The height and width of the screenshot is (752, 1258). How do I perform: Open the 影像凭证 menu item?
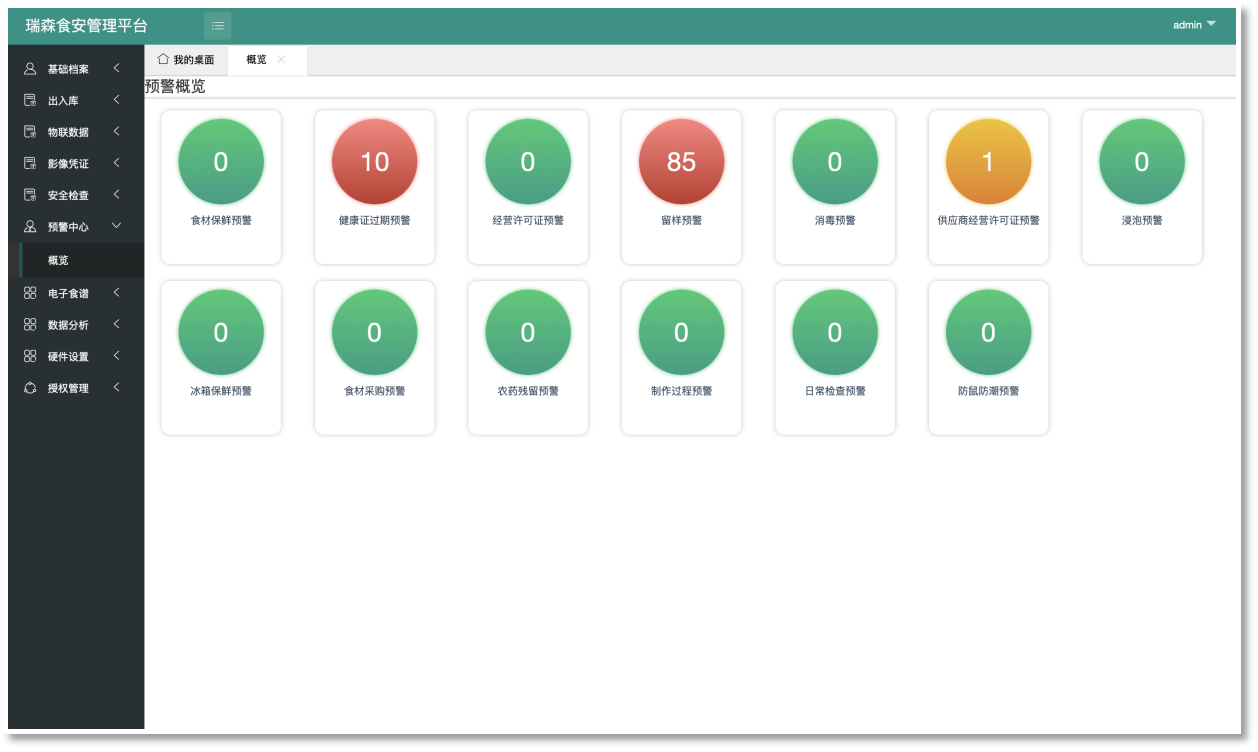coord(68,164)
